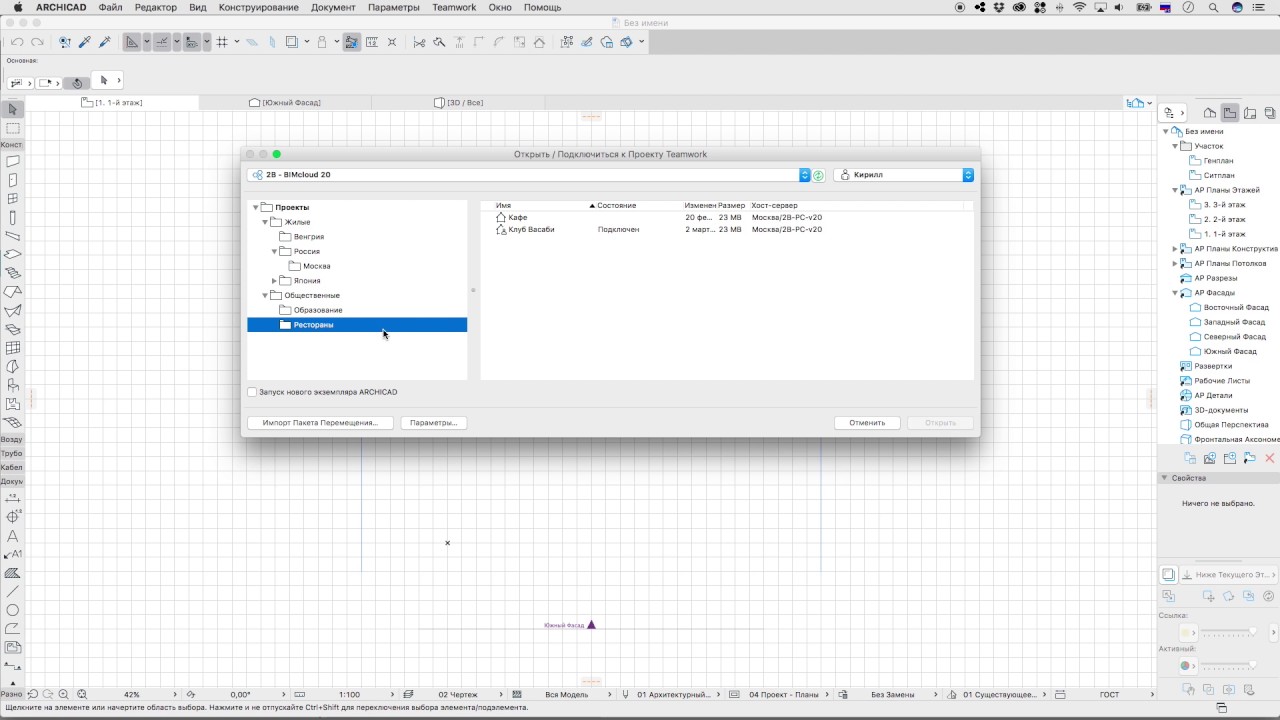Click the refresh icon next to BIMcloud field
The image size is (1280, 720).
[819, 175]
